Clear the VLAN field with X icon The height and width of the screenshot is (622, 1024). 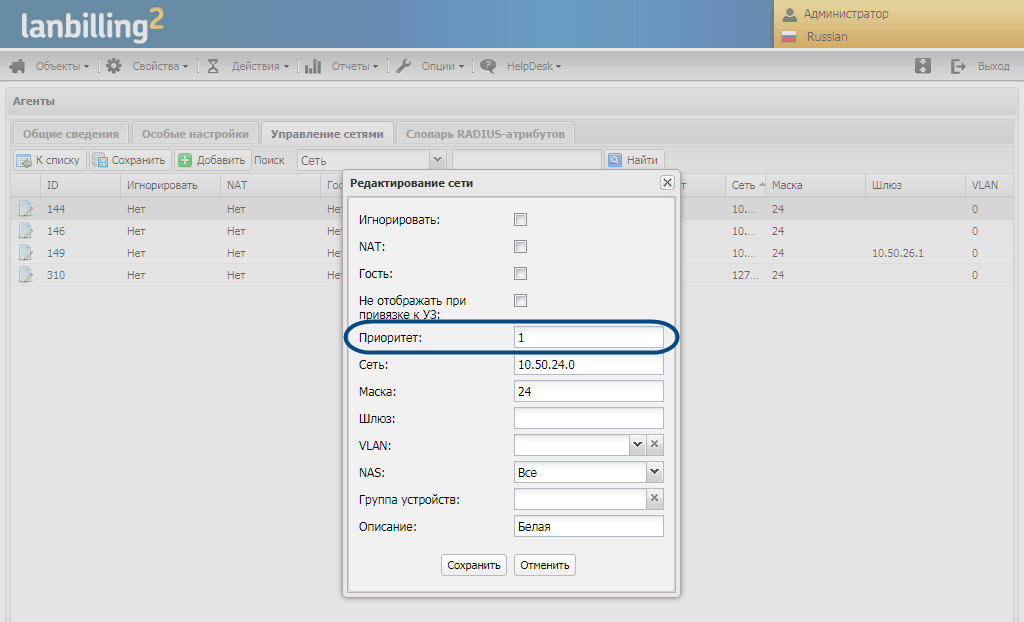coord(654,445)
